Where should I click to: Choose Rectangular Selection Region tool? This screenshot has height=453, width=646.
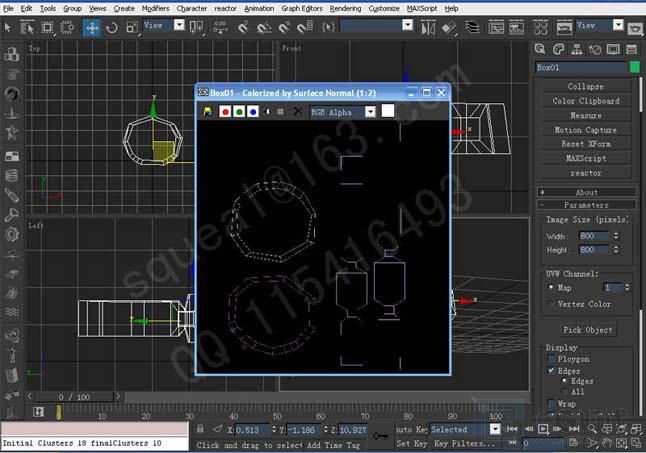[47, 28]
